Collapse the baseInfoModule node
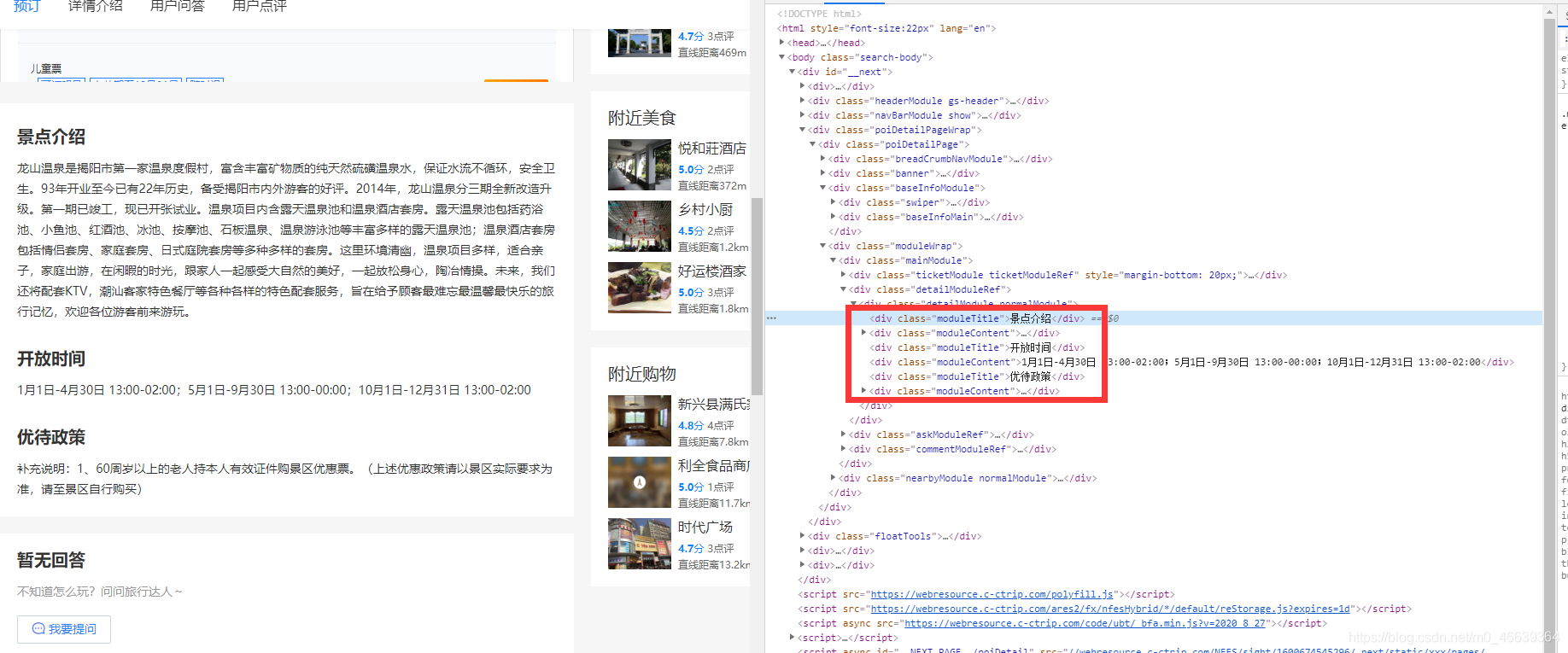1568x653 pixels. 822,188
